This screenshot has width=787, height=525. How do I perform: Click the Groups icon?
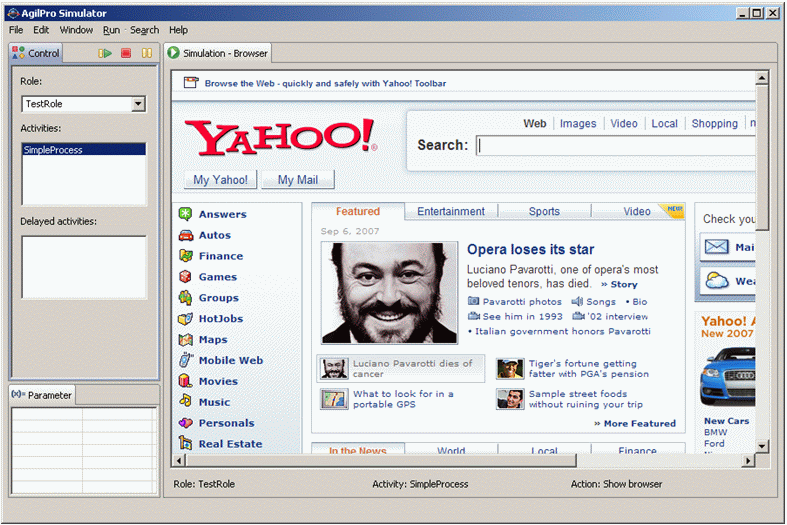pos(185,297)
